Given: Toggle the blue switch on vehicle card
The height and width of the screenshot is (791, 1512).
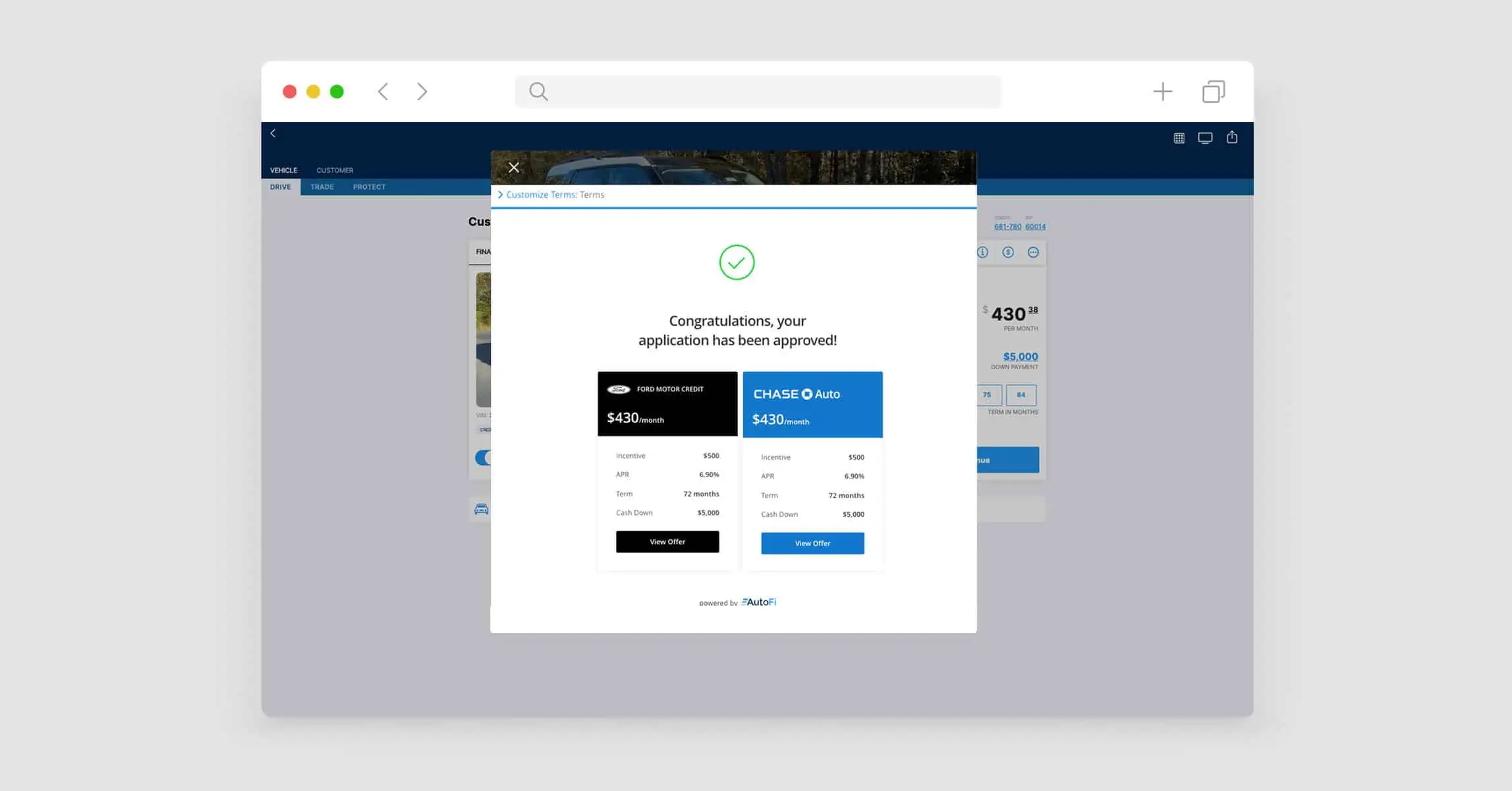Looking at the screenshot, I should [483, 457].
